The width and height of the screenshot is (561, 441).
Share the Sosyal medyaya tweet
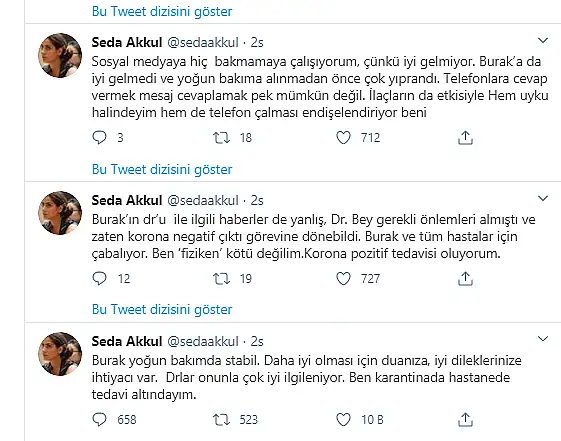465,138
